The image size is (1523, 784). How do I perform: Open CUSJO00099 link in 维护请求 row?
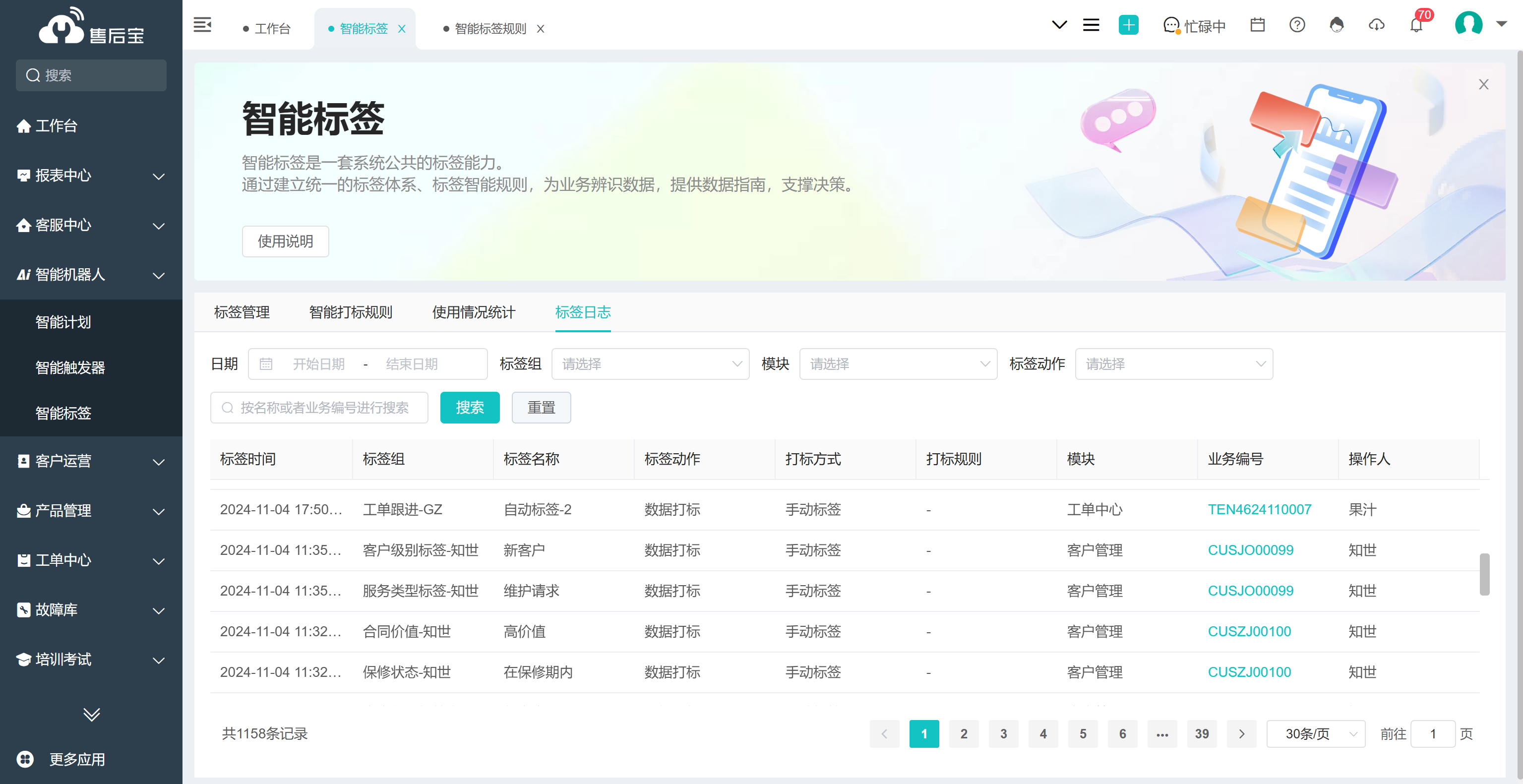click(x=1250, y=591)
